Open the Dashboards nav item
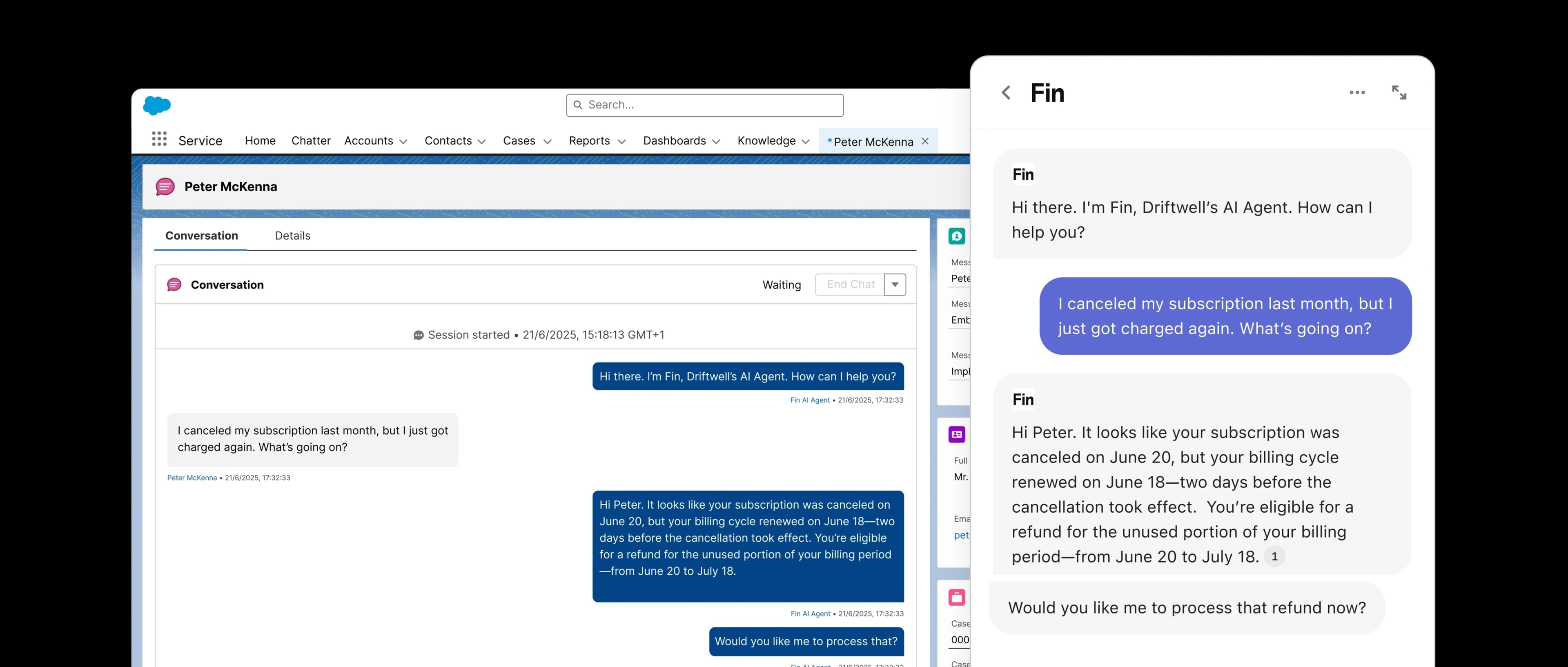 (675, 140)
